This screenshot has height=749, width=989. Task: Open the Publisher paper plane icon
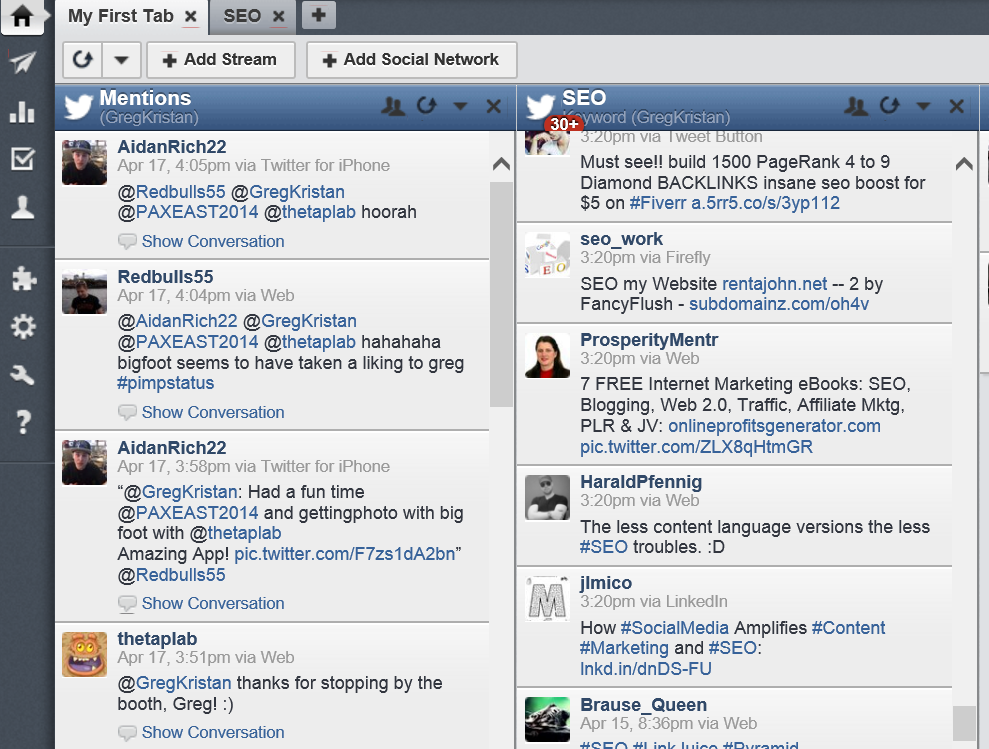(23, 62)
